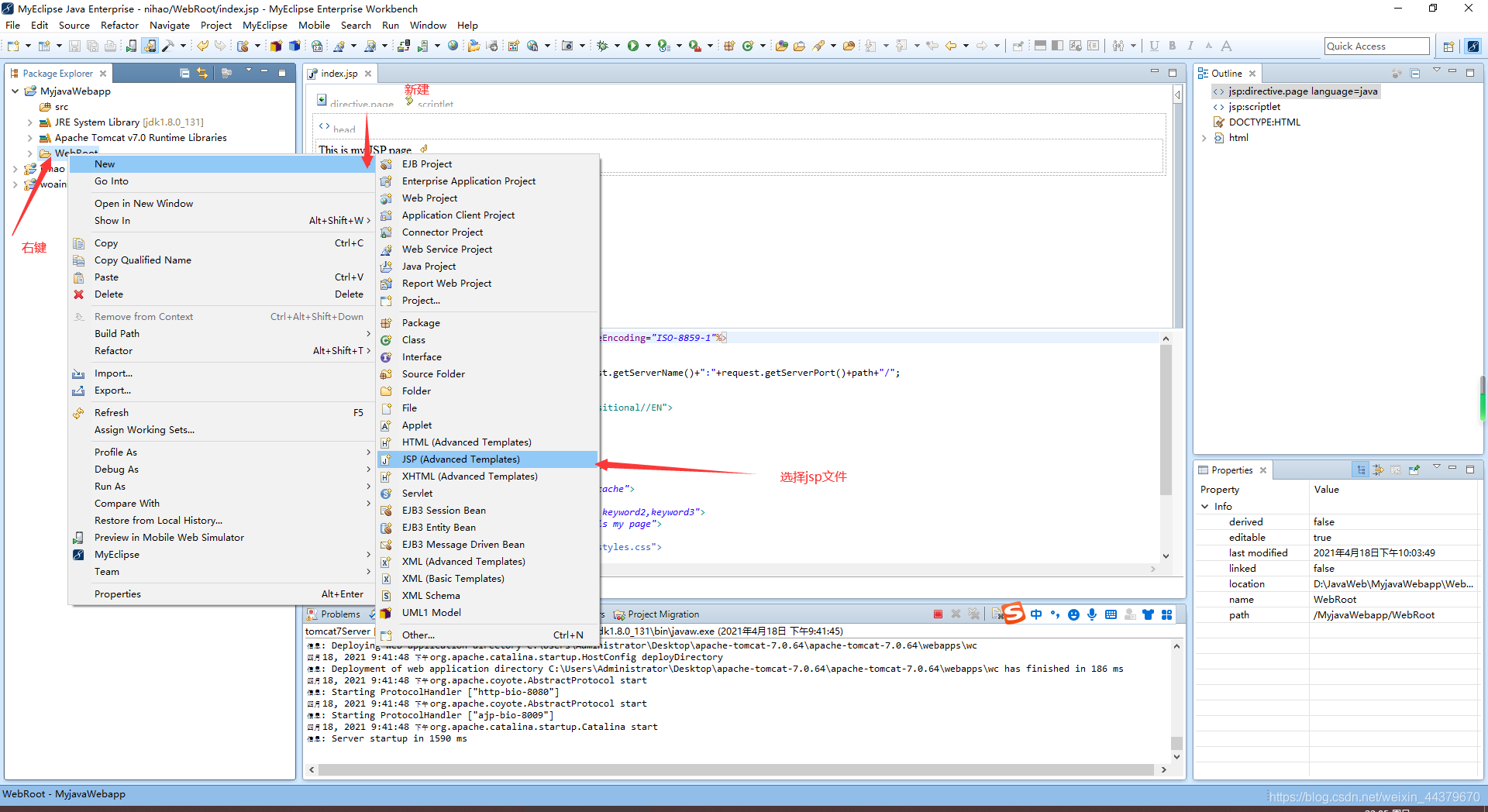Click the New Package toolbar icon
This screenshot has width=1488, height=812.
729,46
